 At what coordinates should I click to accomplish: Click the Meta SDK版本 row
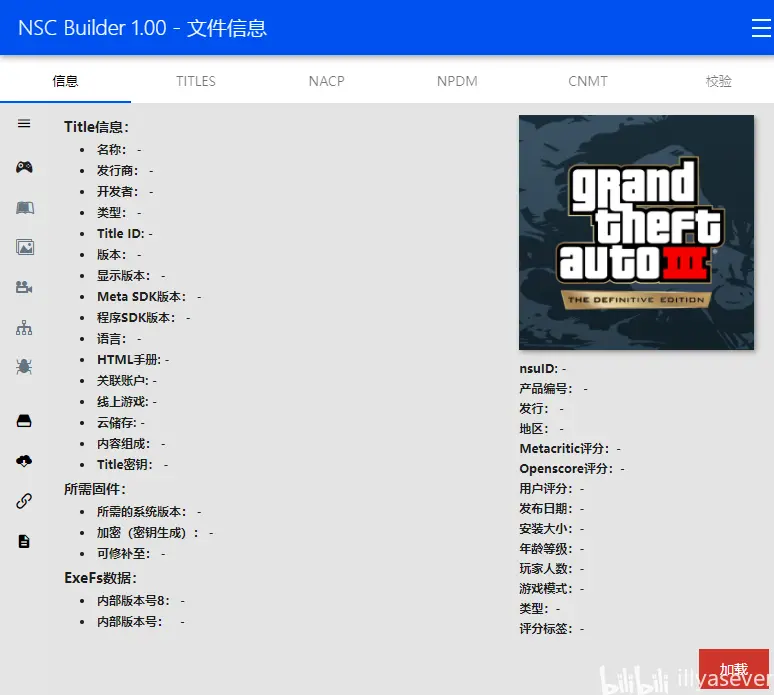pyautogui.click(x=149, y=297)
